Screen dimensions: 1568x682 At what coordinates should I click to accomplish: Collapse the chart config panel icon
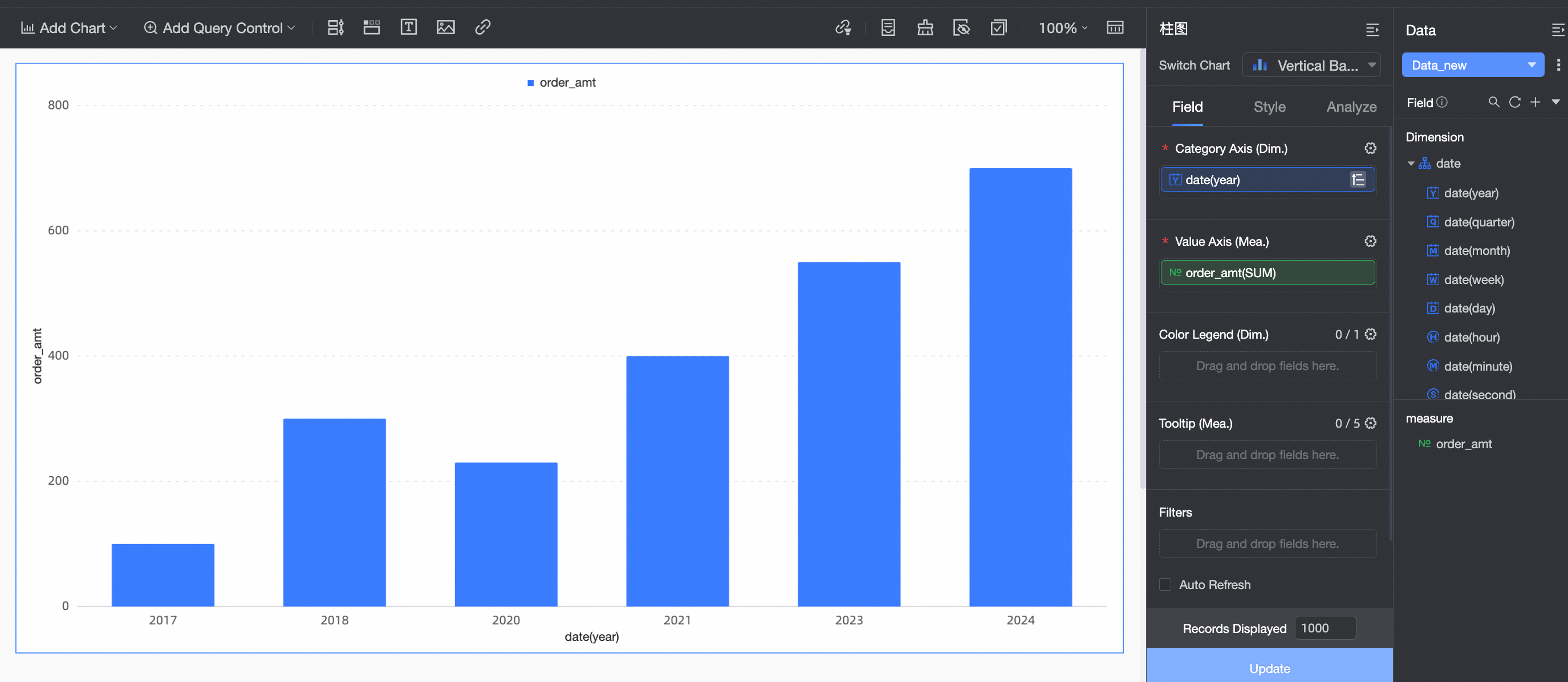coord(1372,30)
